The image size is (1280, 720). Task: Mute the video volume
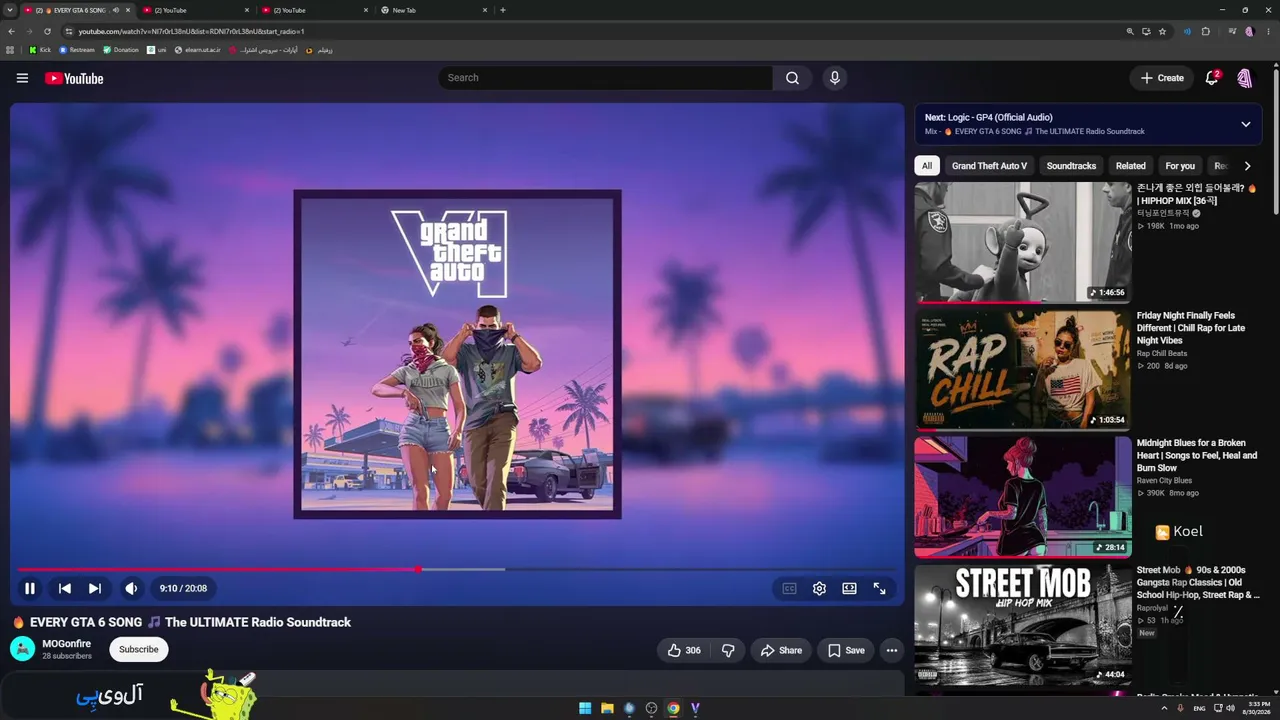coord(131,589)
